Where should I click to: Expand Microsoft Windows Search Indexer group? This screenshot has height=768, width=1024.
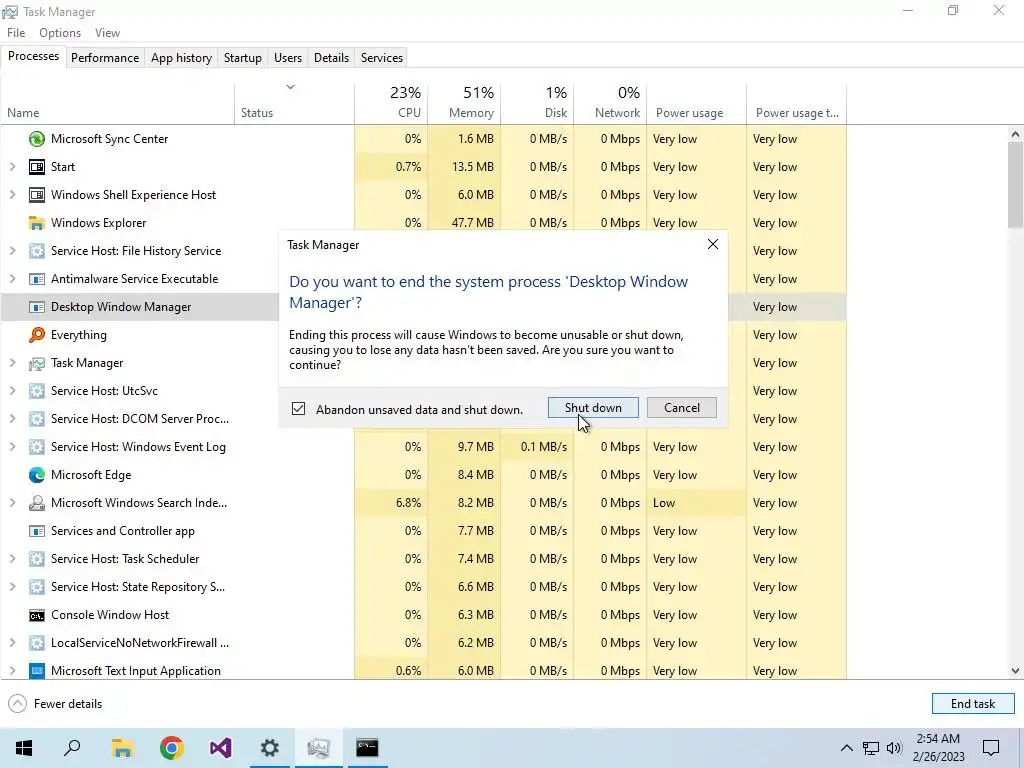coord(12,503)
